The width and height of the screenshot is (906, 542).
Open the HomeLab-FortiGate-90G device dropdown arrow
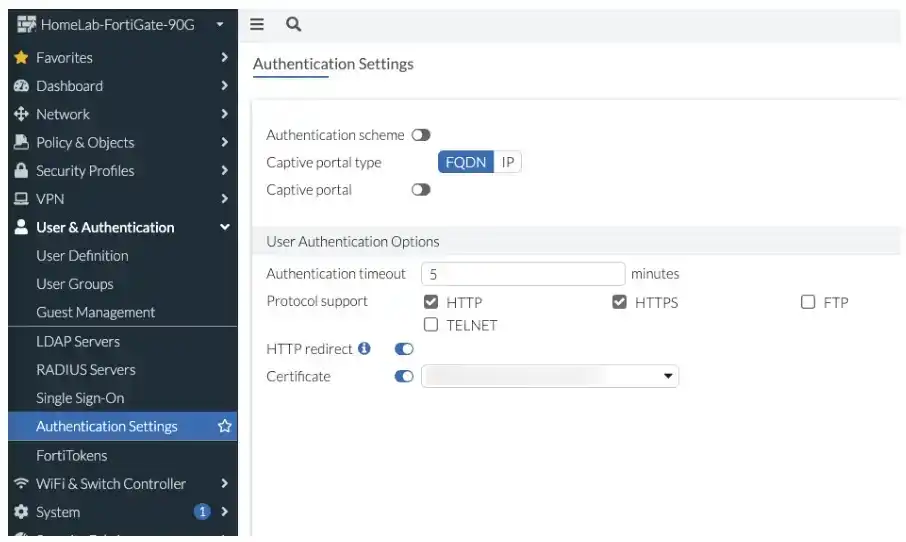(220, 24)
